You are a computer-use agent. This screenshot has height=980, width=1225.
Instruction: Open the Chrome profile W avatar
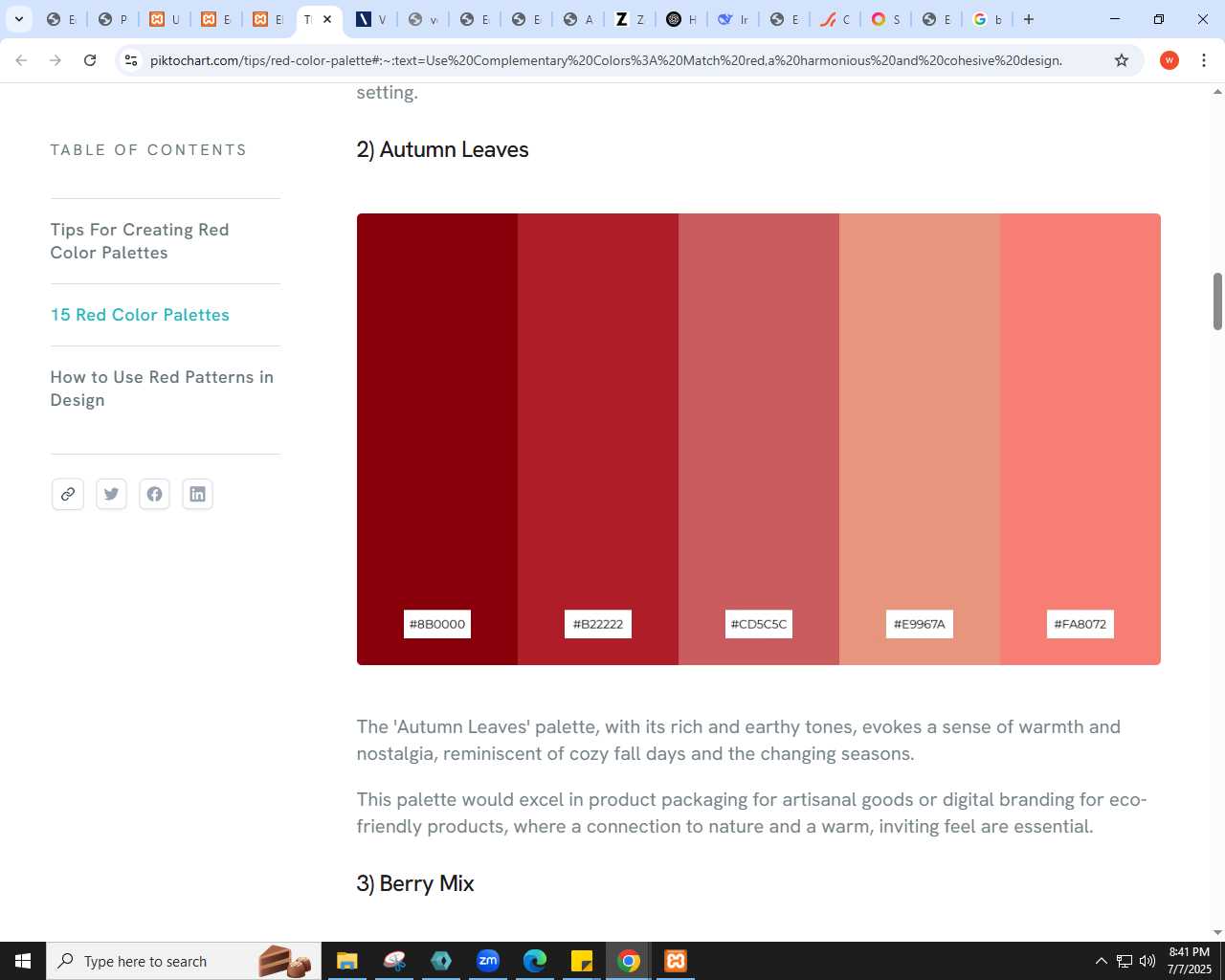pyautogui.click(x=1169, y=60)
